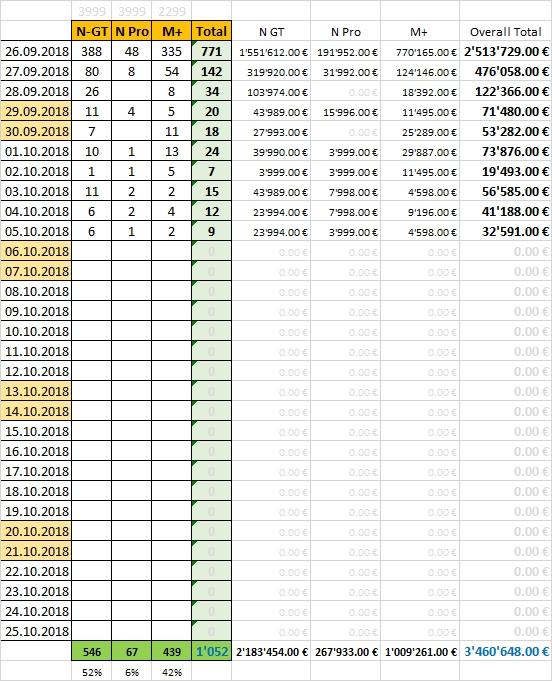Click the M+ orange header cell
This screenshot has width=552, height=681.
(172, 31)
